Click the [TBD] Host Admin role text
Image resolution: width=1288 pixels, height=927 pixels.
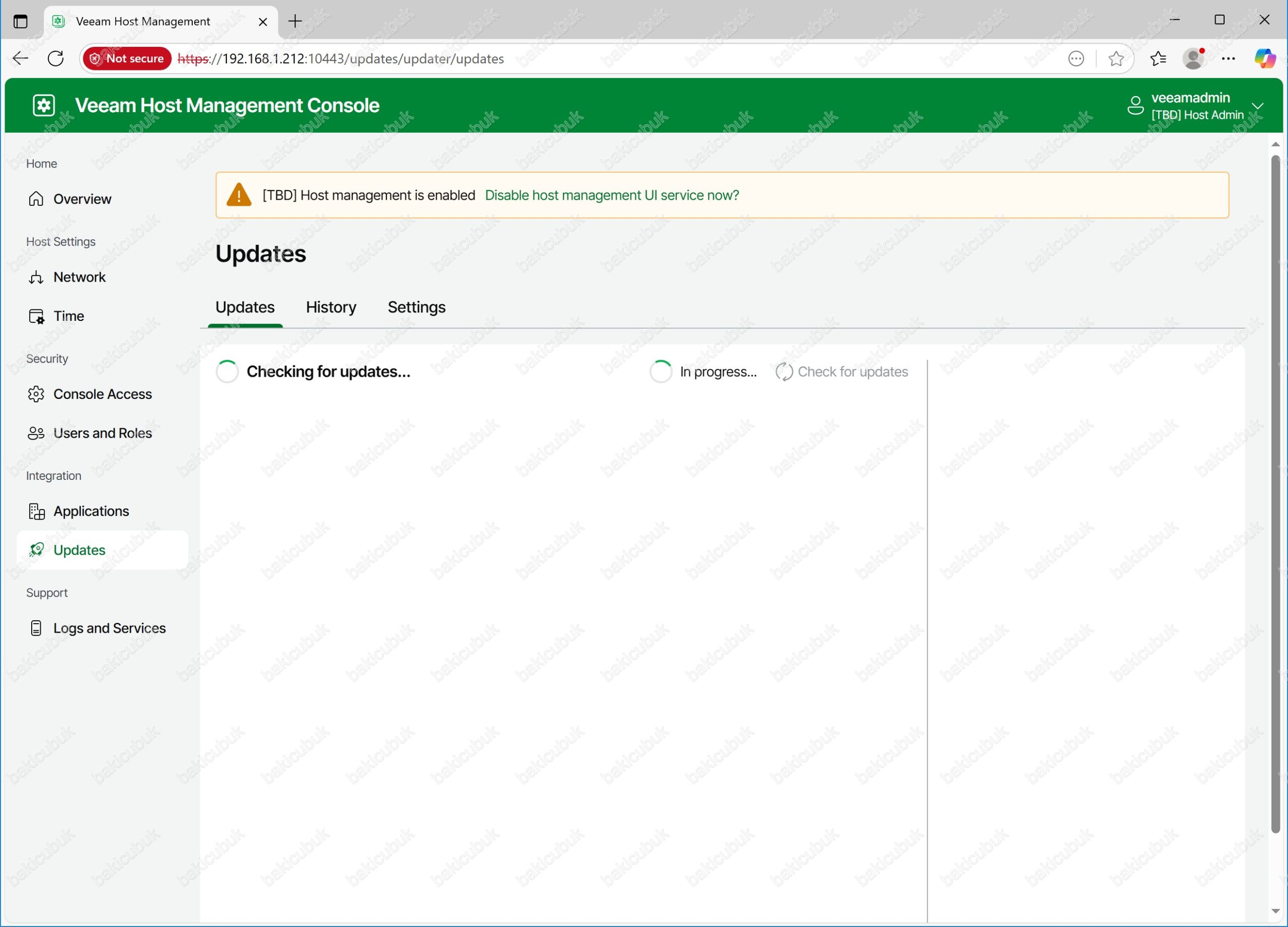(1198, 115)
